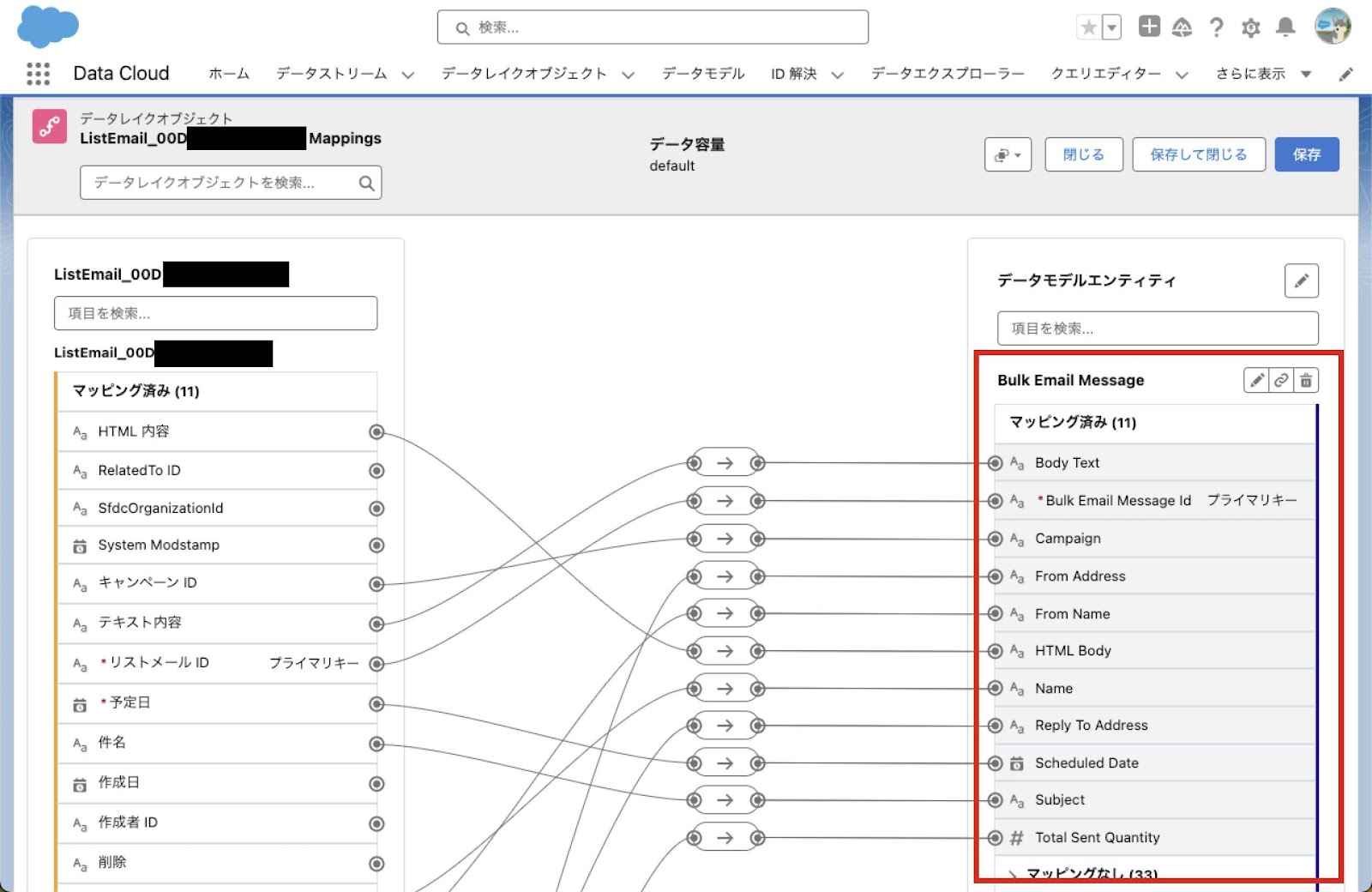Select the 予定日 source connector

click(x=376, y=704)
